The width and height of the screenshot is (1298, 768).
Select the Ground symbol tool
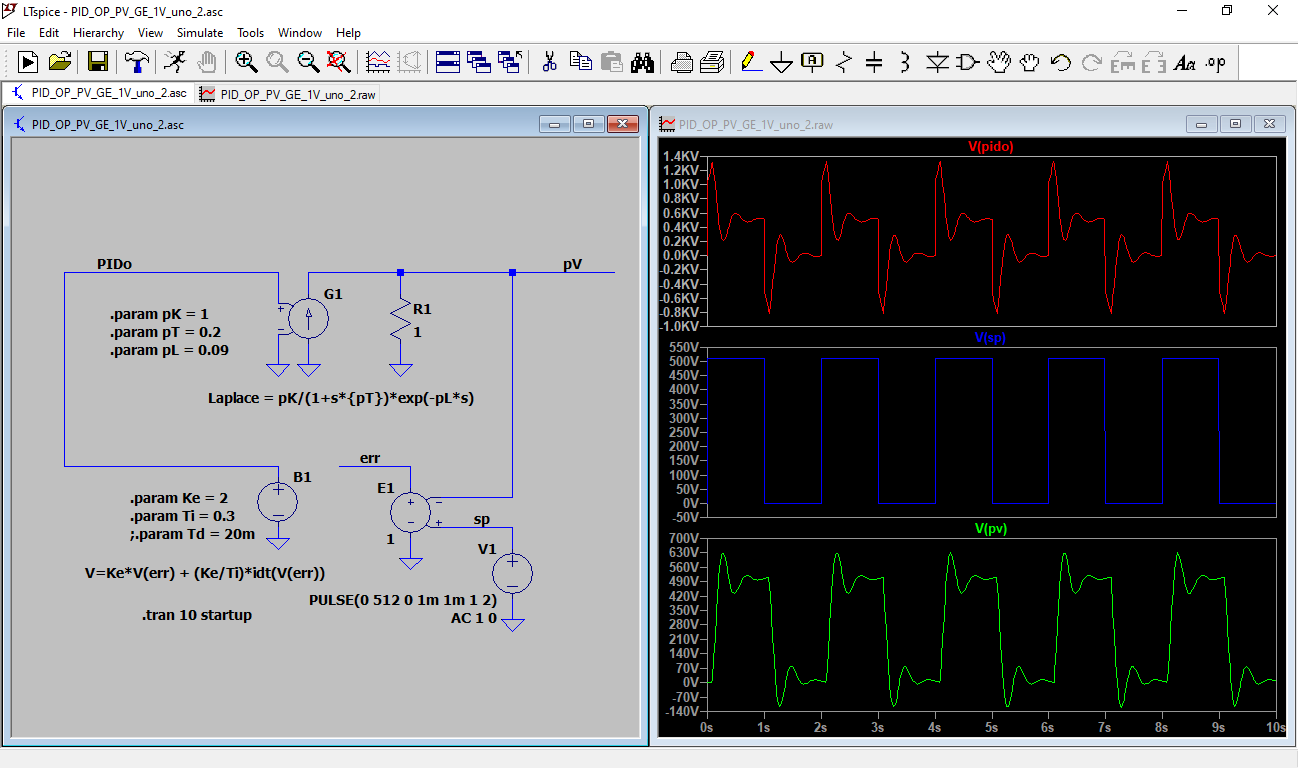[x=781, y=62]
